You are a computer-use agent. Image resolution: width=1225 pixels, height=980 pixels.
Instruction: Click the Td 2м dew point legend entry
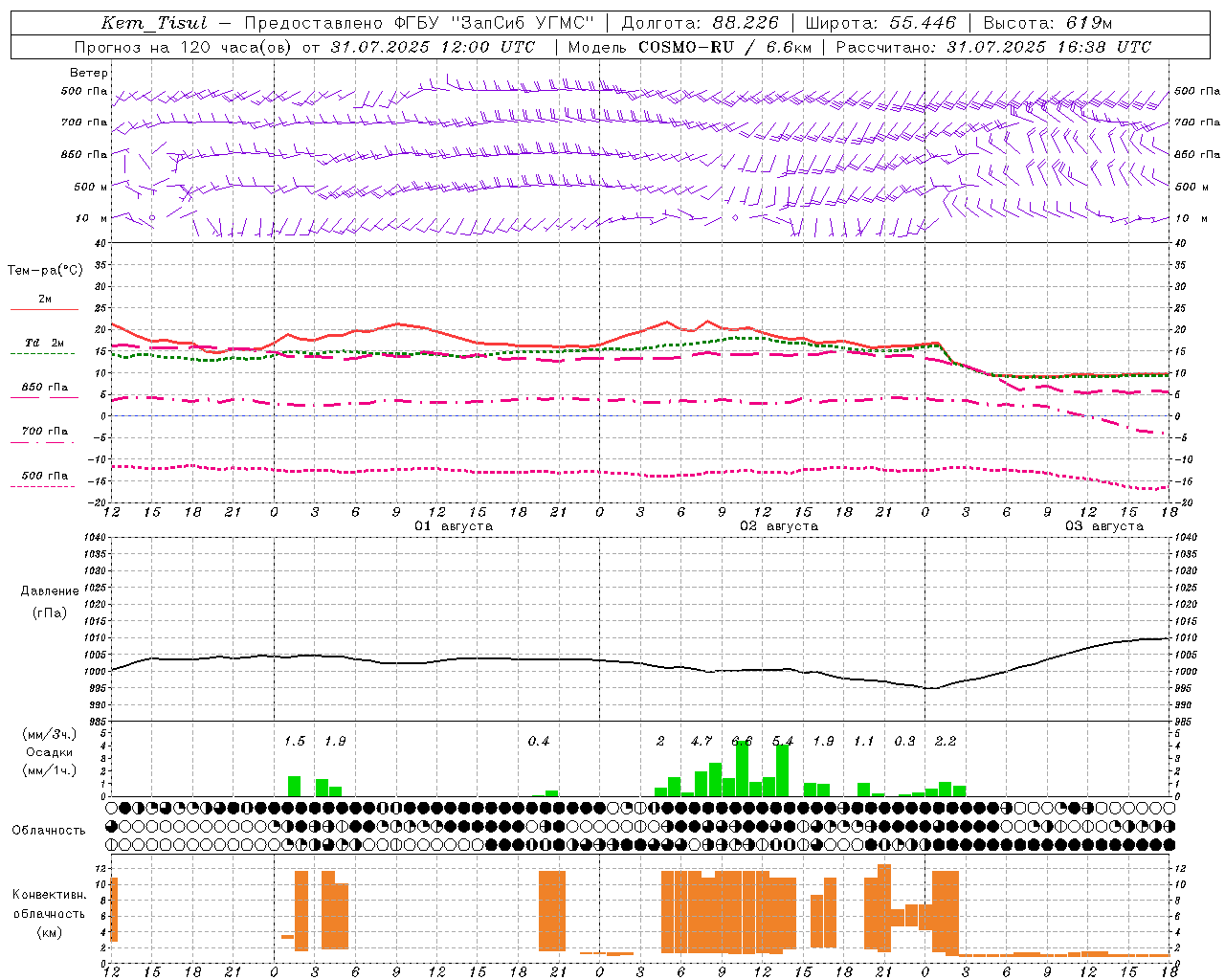[x=45, y=343]
